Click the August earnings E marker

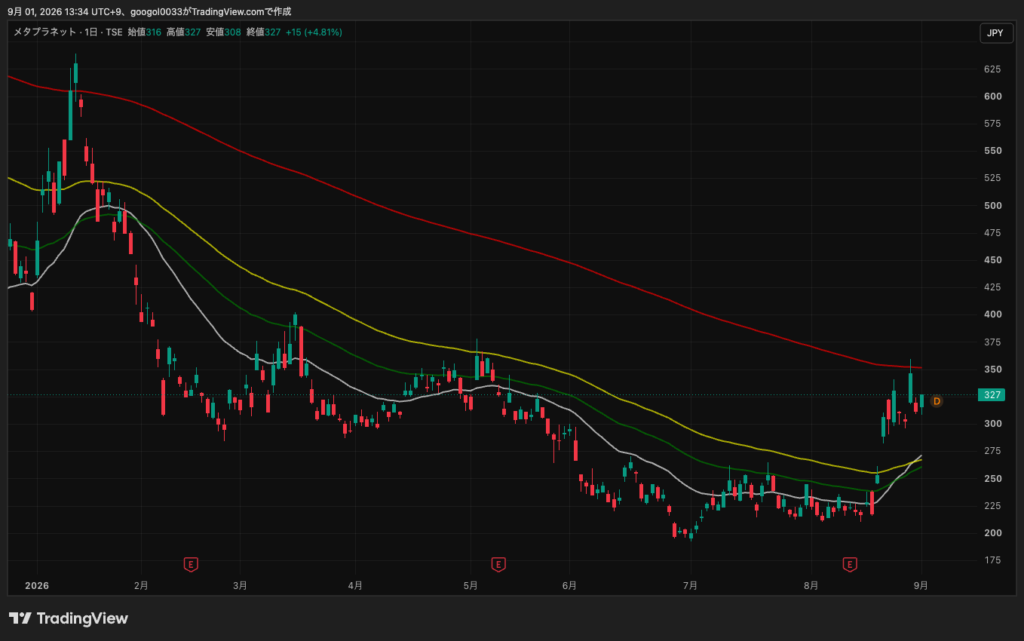click(x=850, y=564)
